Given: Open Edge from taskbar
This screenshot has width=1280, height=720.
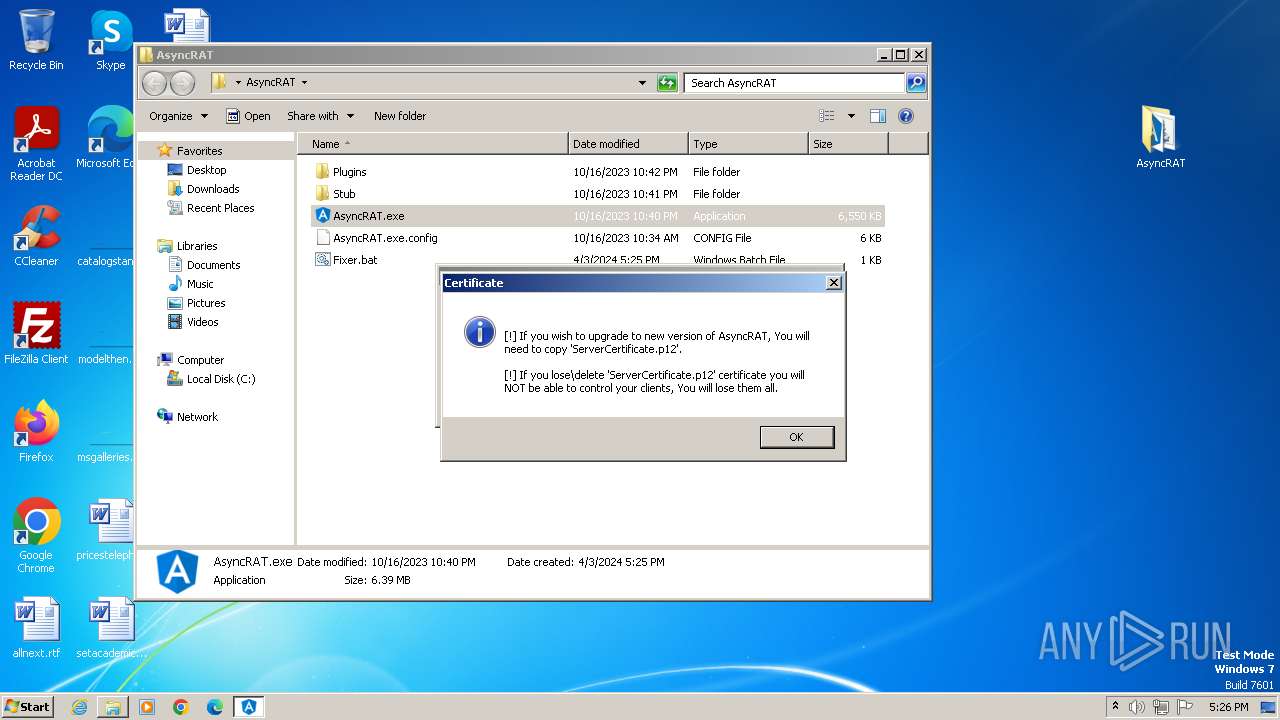Looking at the screenshot, I should tap(215, 707).
